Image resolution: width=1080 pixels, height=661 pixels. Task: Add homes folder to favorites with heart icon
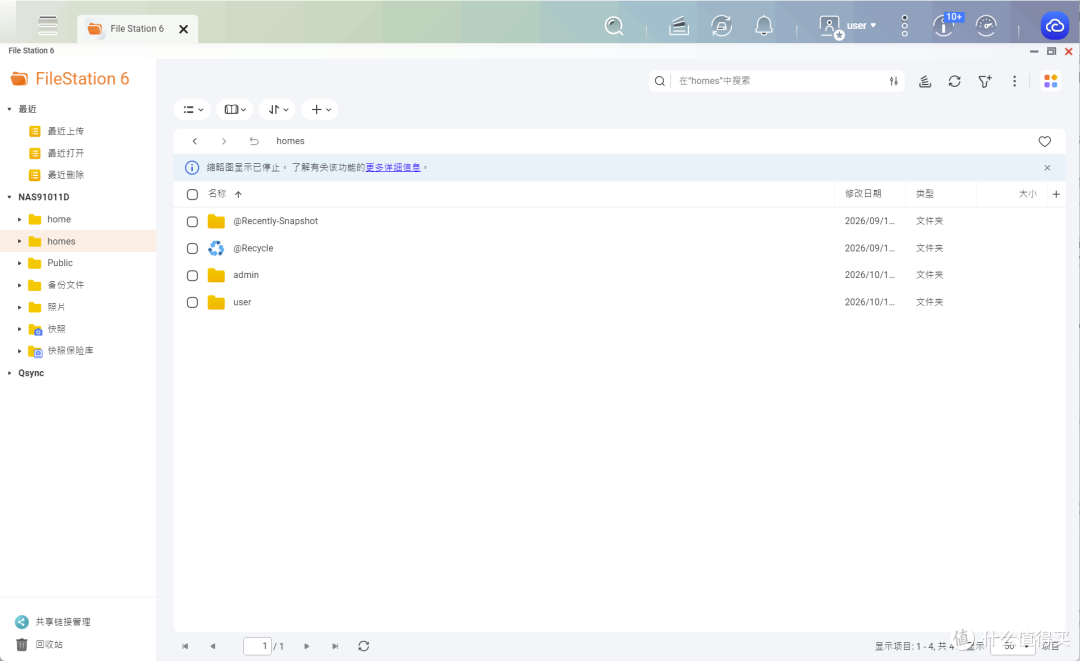[x=1044, y=141]
